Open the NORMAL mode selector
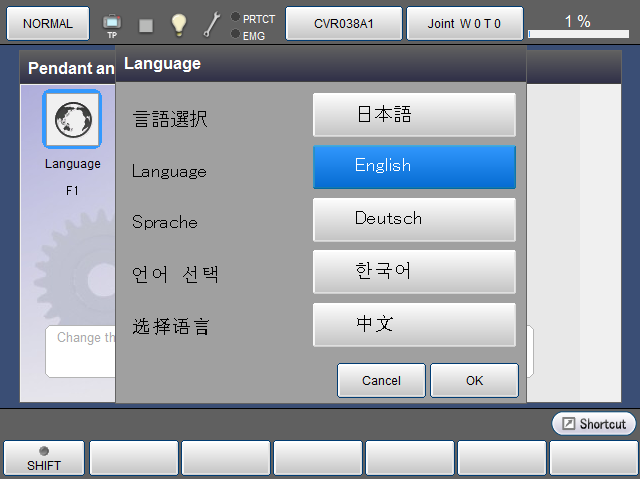640x479 pixels. [x=48, y=23]
